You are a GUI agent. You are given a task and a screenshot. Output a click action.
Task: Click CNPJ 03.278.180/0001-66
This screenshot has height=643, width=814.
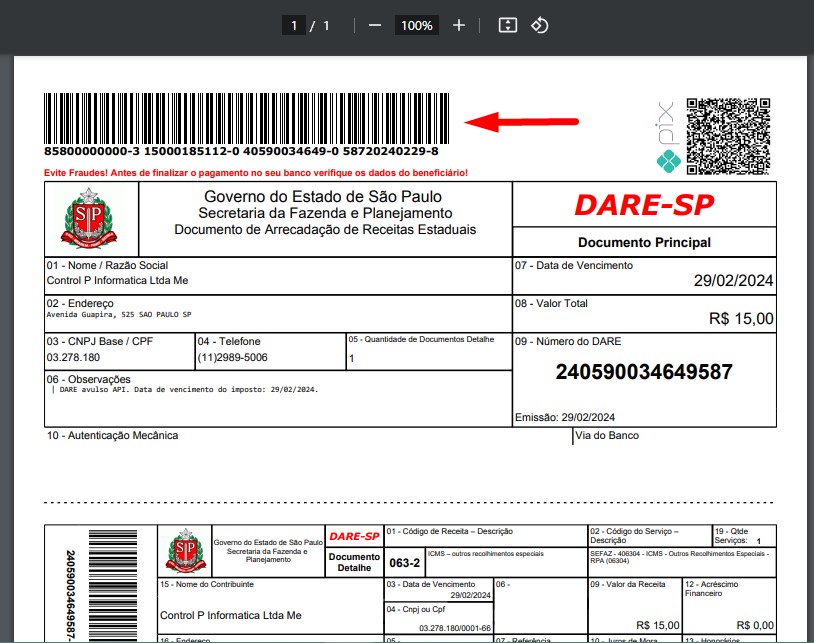coord(455,628)
